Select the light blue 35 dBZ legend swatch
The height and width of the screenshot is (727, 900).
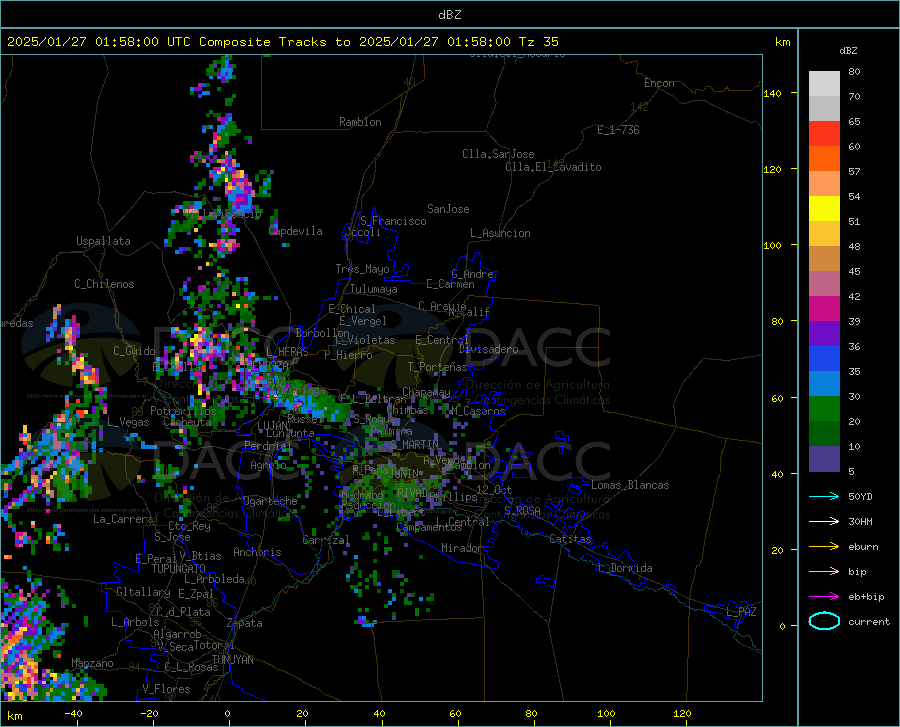[824, 384]
